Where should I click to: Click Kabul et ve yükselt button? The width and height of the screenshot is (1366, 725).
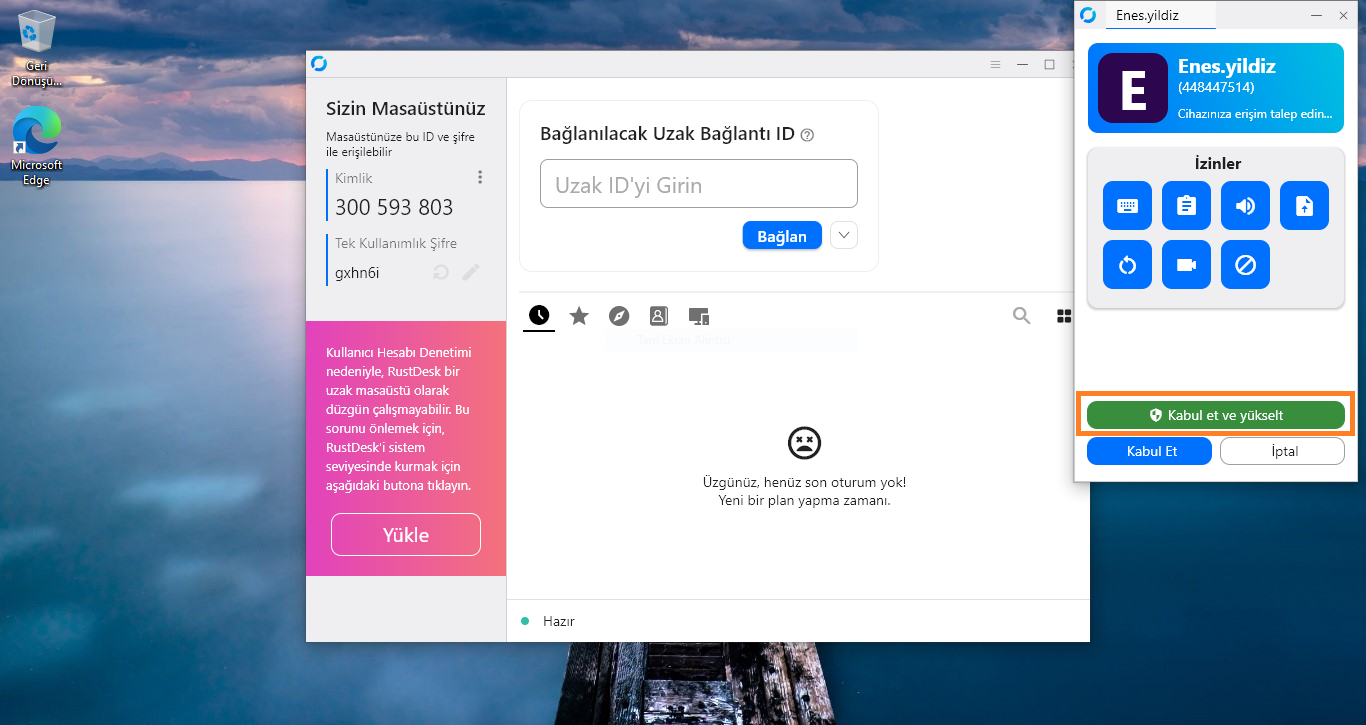pyautogui.click(x=1215, y=415)
